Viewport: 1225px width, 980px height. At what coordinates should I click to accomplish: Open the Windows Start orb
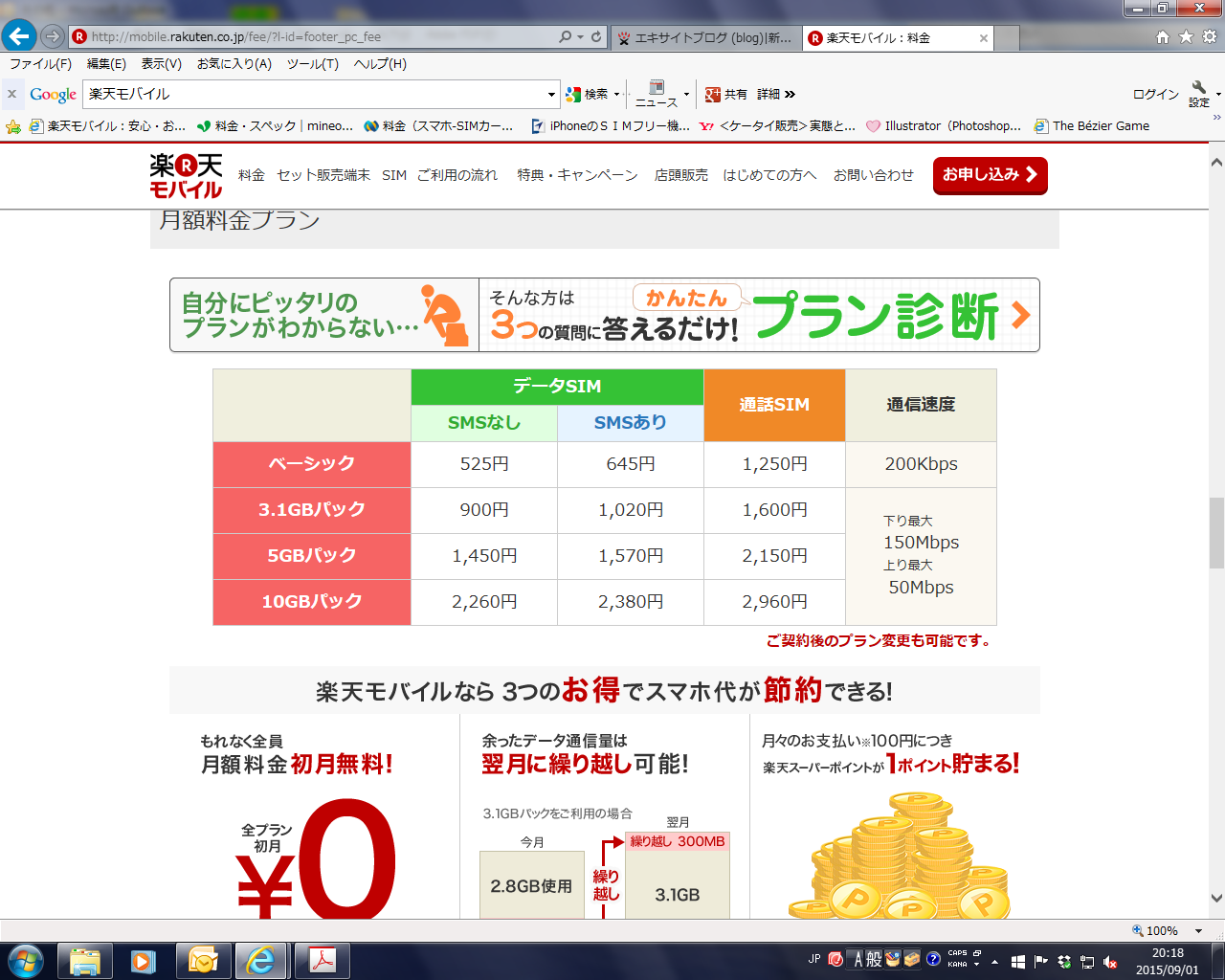(25, 960)
